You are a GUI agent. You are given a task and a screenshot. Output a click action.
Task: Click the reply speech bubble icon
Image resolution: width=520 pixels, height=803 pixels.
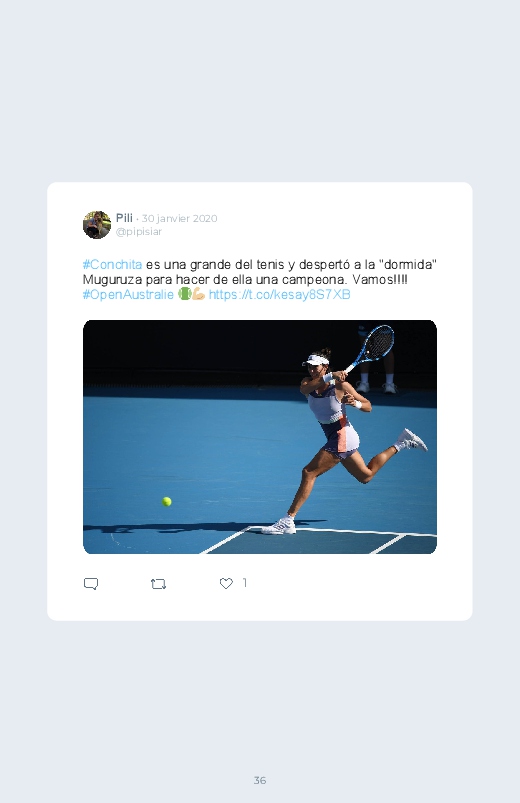click(x=91, y=584)
